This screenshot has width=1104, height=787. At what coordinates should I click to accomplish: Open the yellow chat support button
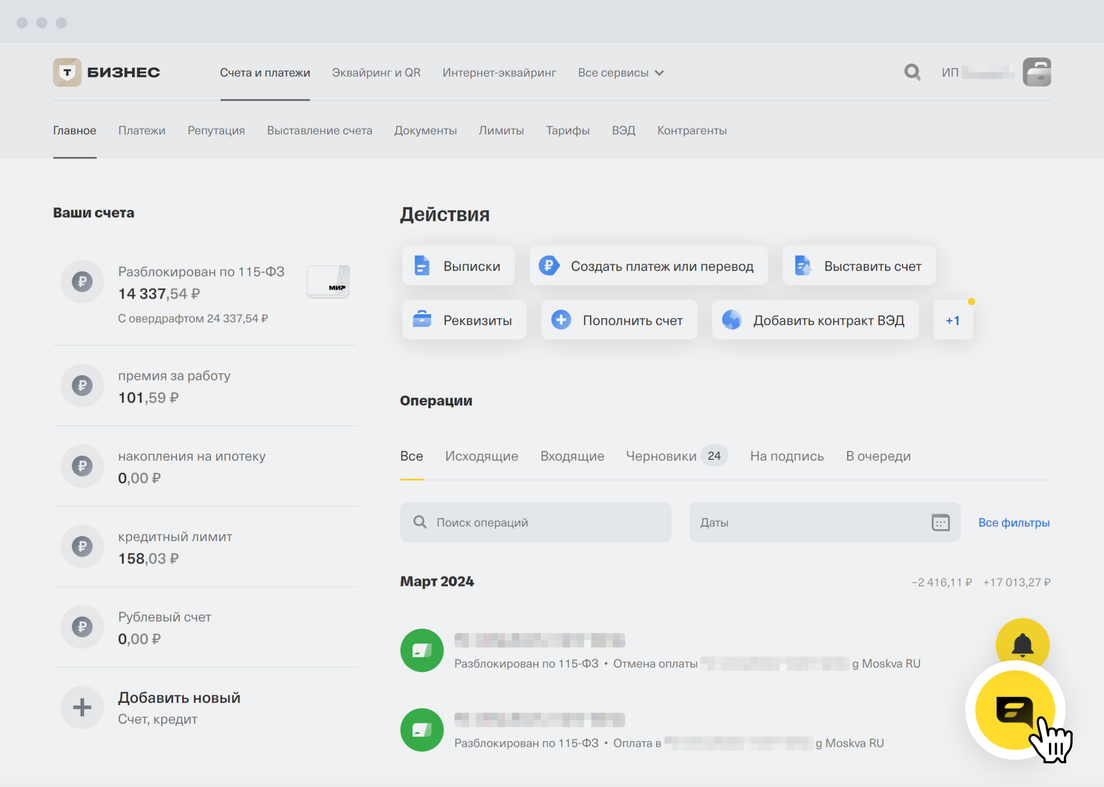(1014, 710)
